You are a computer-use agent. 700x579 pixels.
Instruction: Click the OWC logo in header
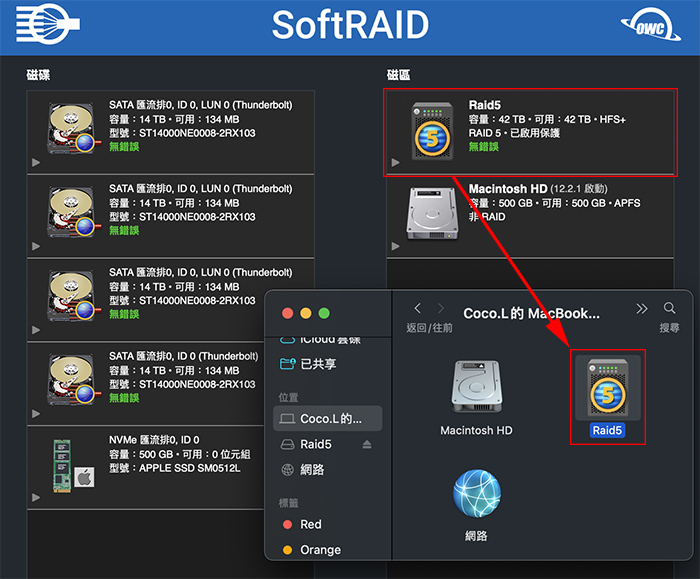pyautogui.click(x=651, y=25)
